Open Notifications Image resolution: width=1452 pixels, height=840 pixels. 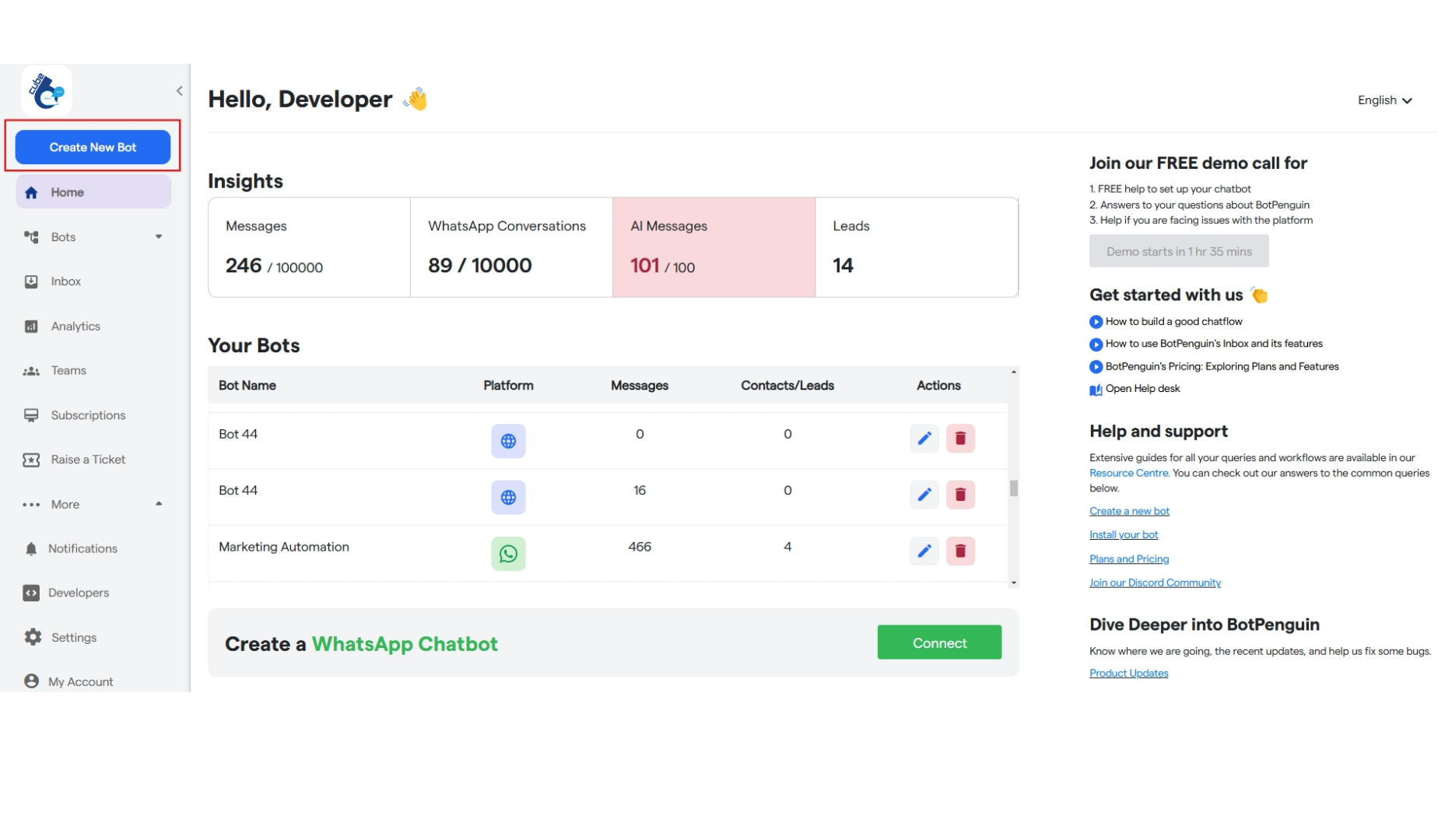pos(83,548)
